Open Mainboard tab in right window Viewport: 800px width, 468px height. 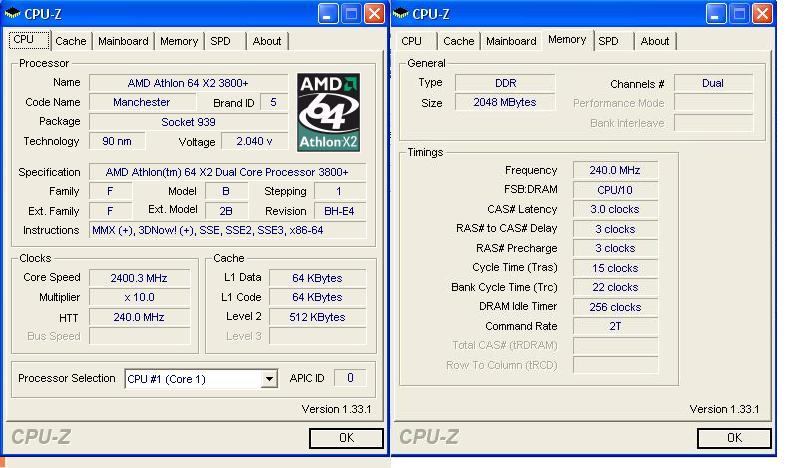[x=511, y=41]
